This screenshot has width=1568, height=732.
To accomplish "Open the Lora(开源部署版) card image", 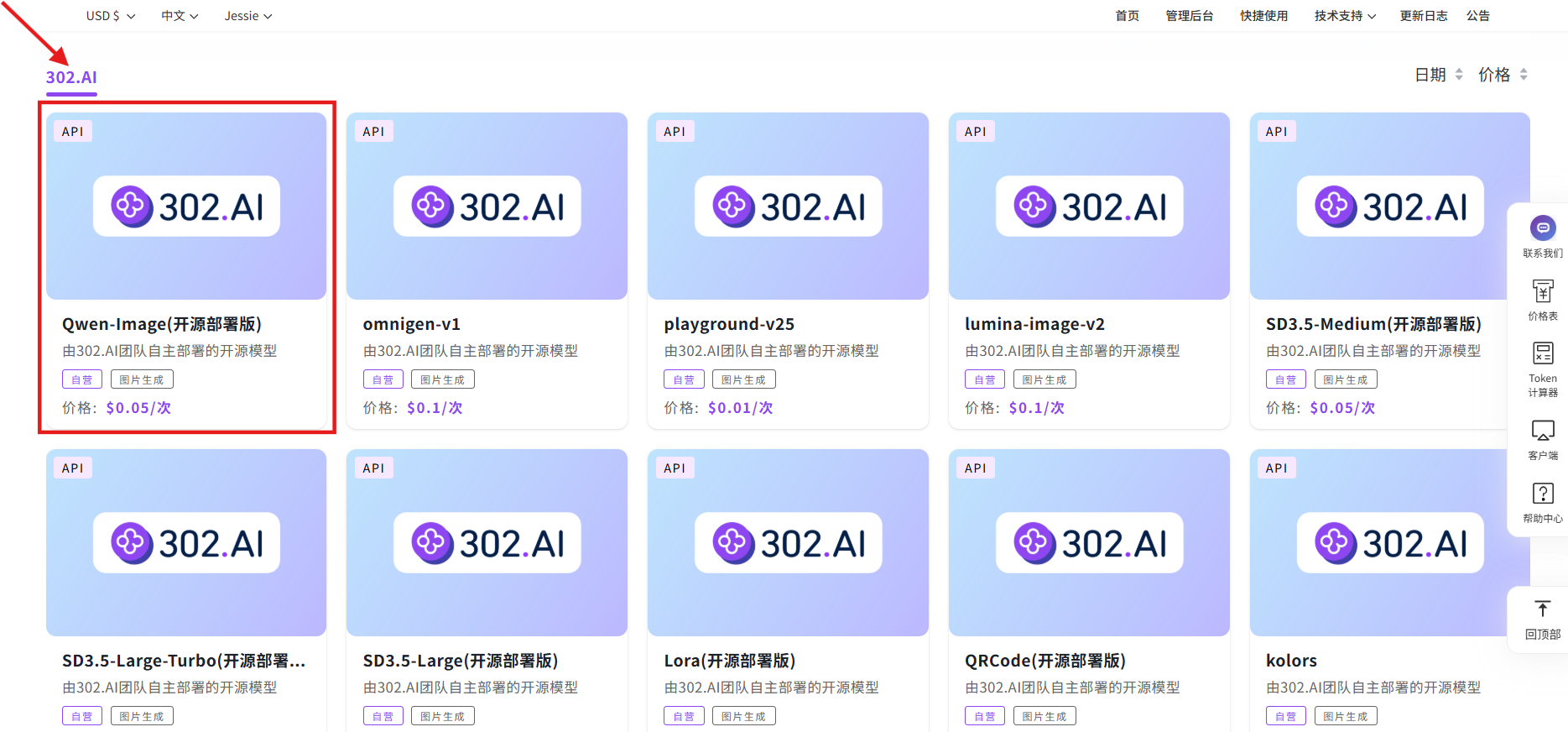I will 788,542.
